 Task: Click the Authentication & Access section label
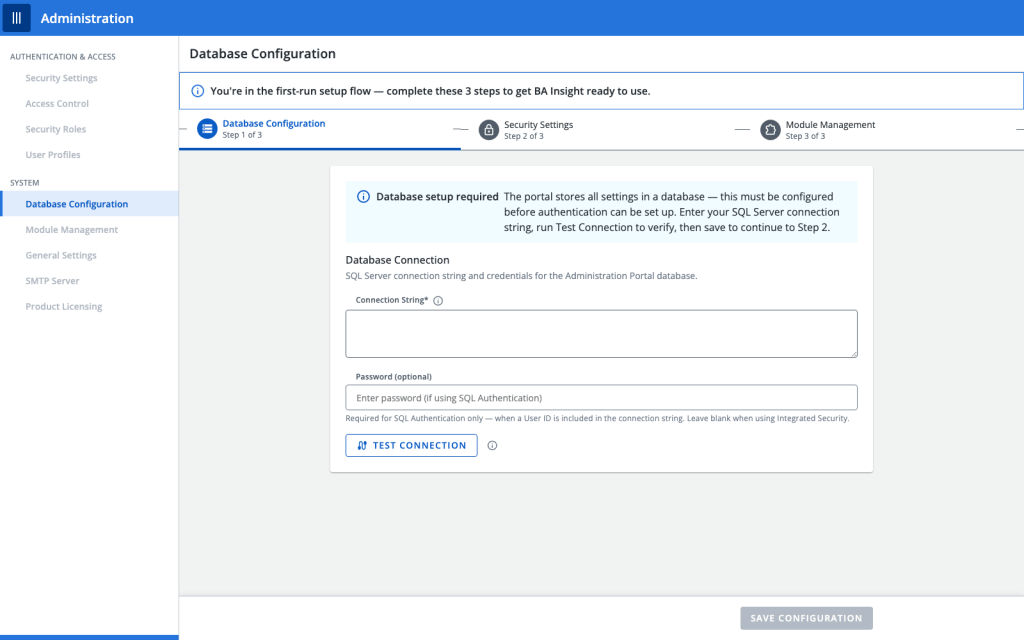tap(63, 57)
